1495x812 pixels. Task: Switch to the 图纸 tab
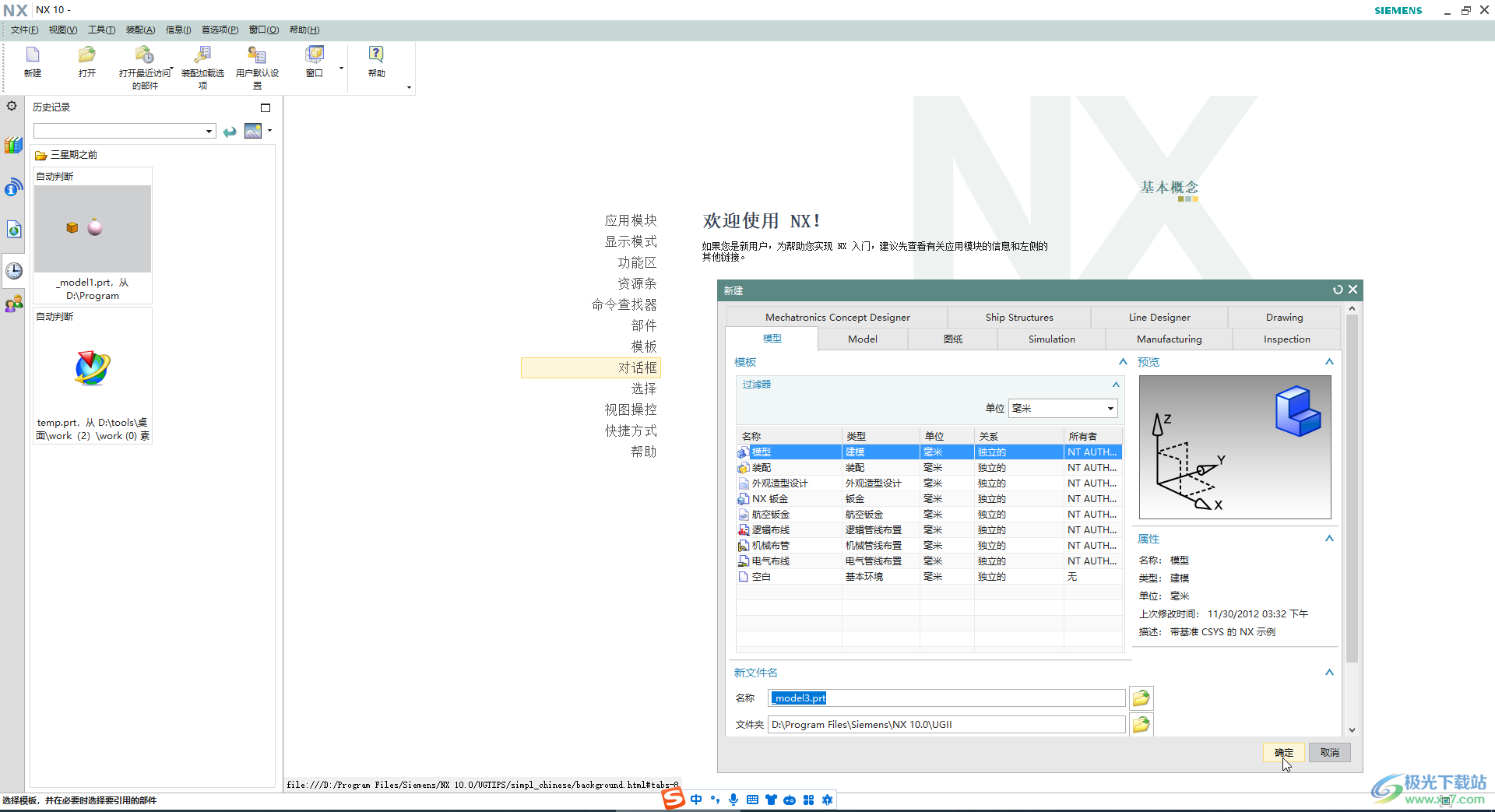pyautogui.click(x=953, y=339)
